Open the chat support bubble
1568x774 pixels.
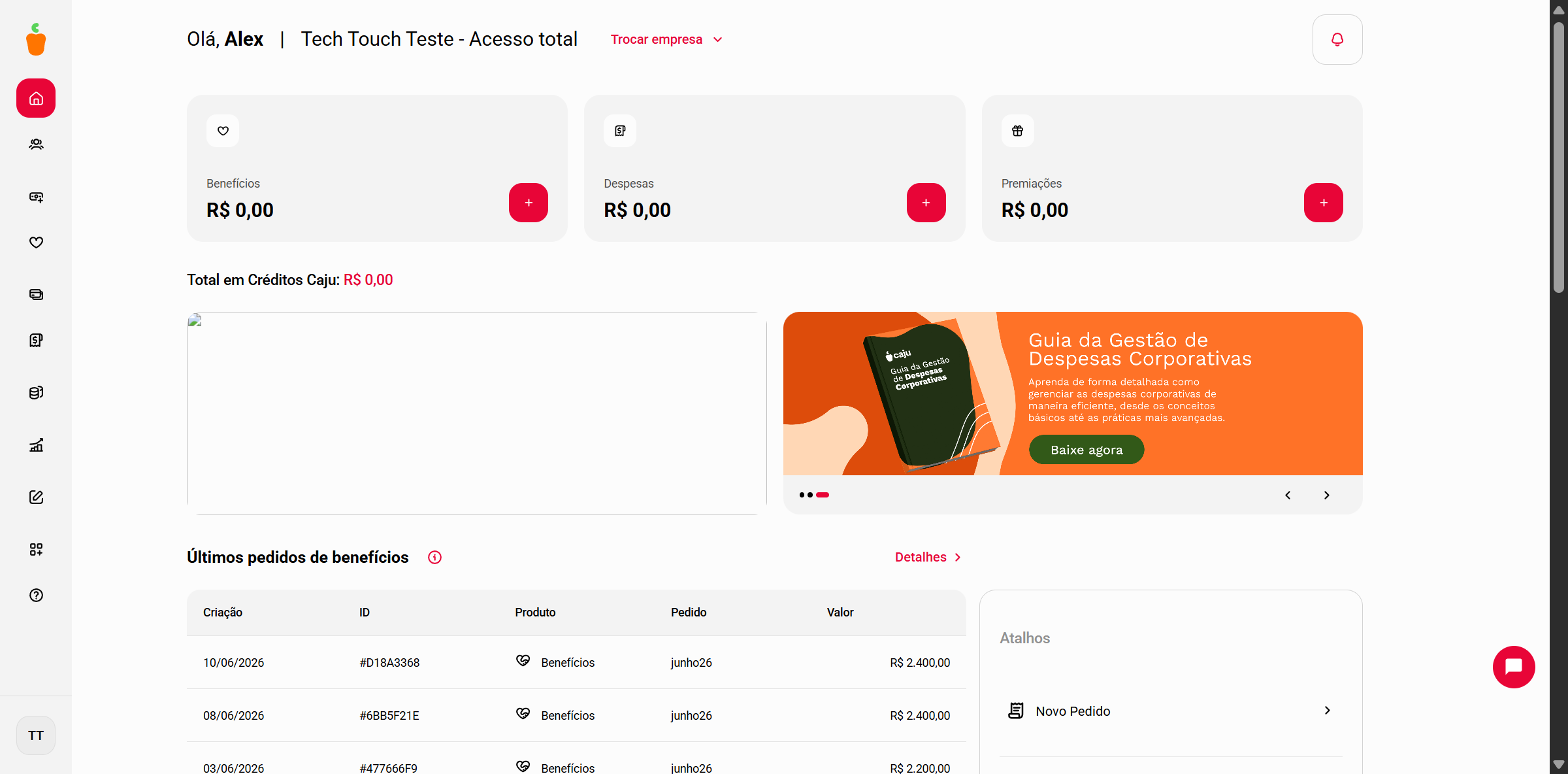1514,667
